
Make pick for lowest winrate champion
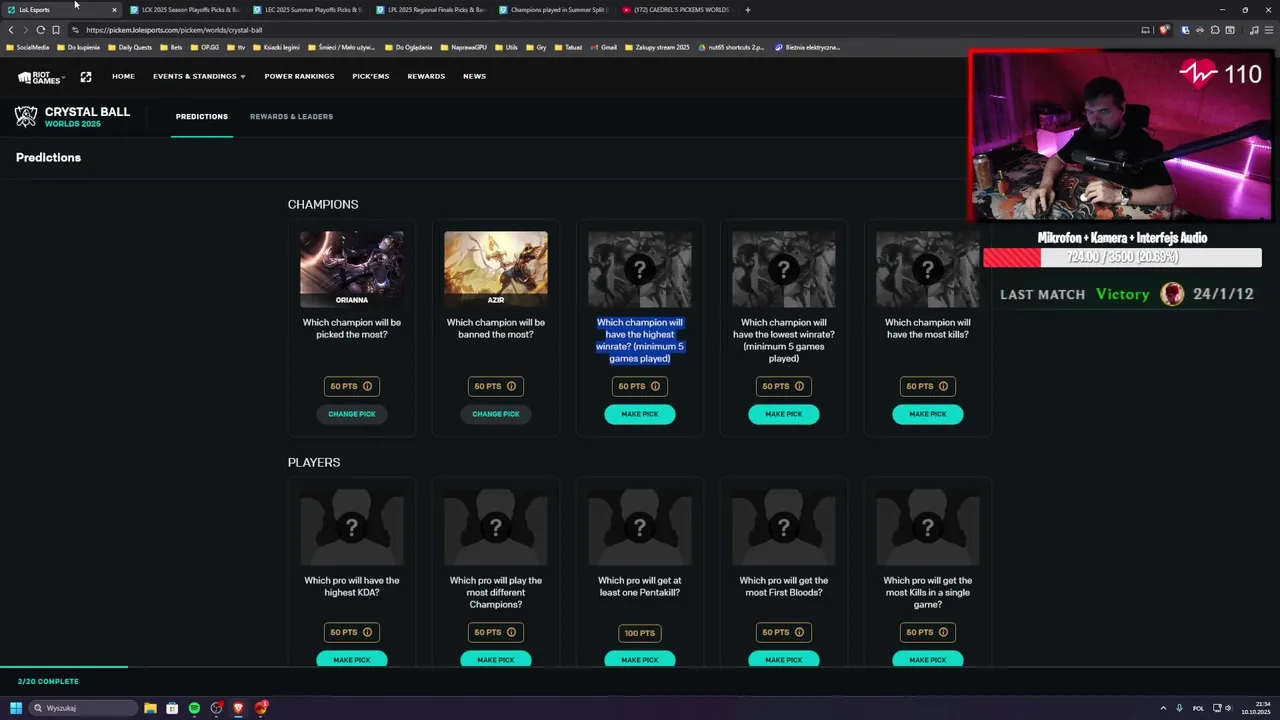784,414
